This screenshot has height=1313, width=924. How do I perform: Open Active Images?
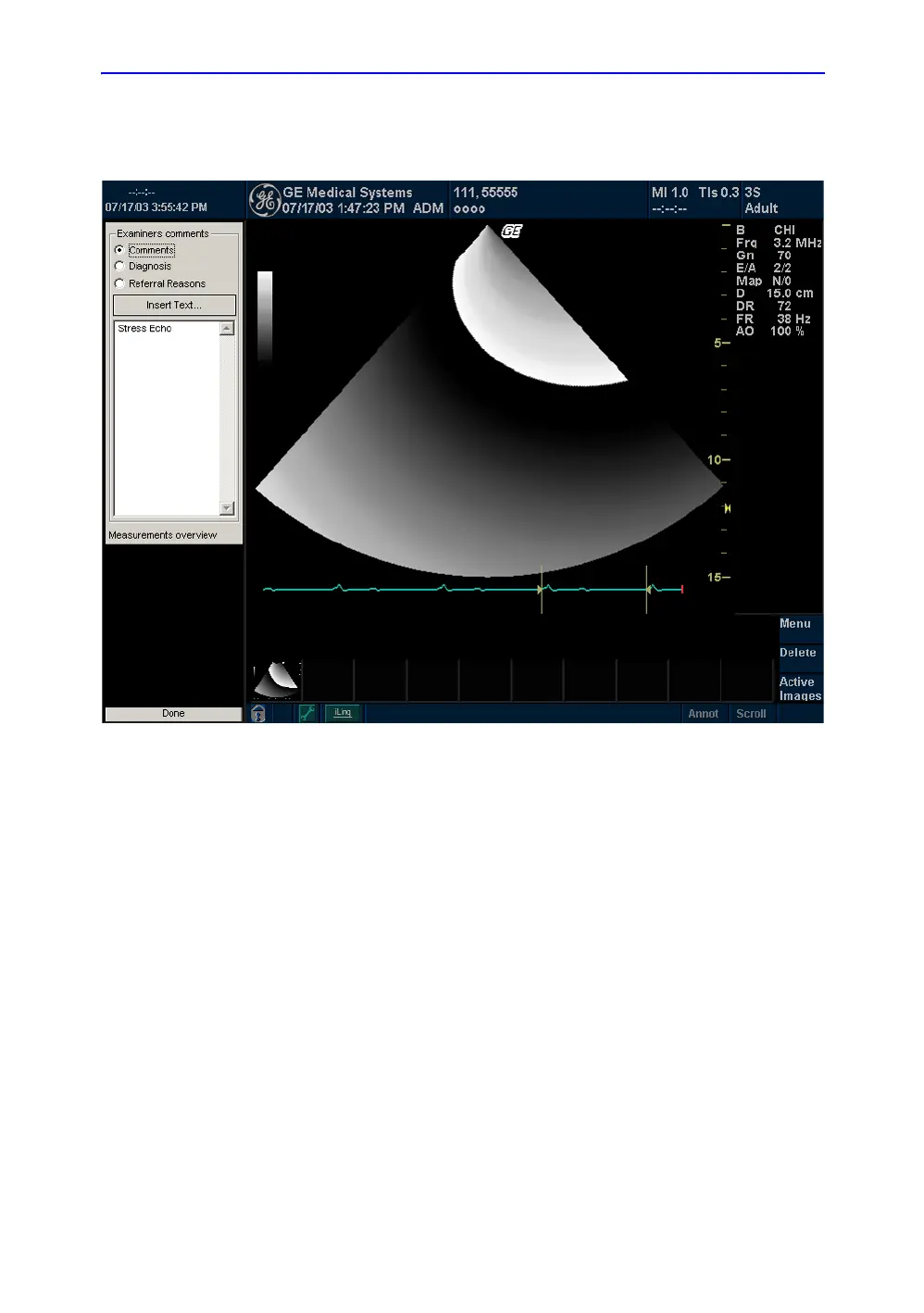[800, 688]
